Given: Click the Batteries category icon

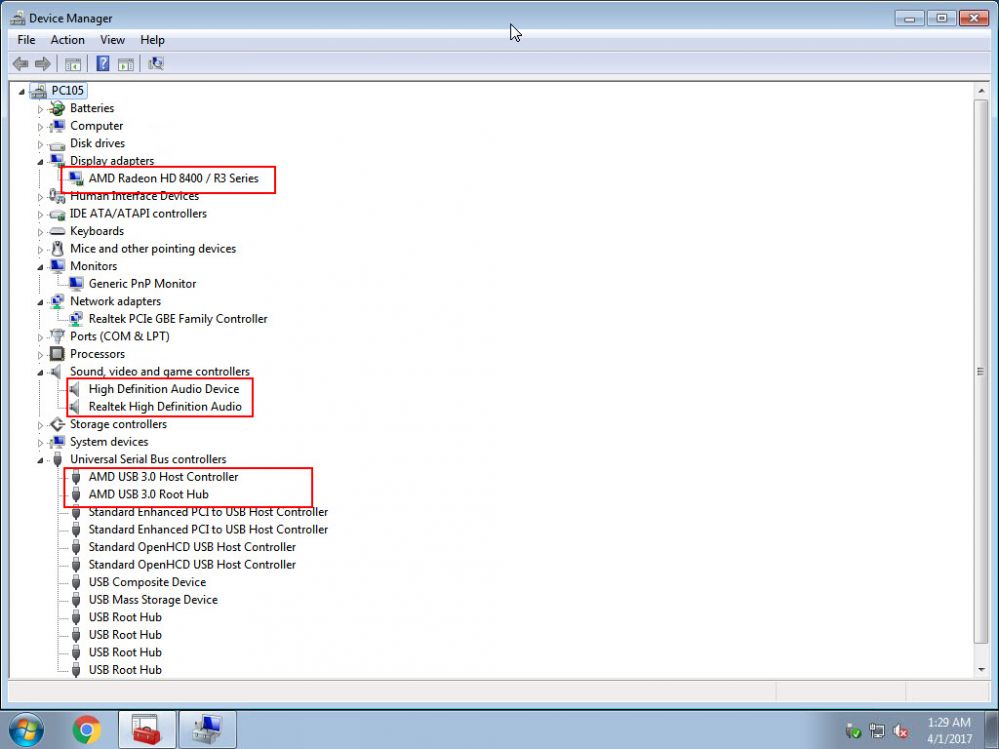Looking at the screenshot, I should pos(57,108).
